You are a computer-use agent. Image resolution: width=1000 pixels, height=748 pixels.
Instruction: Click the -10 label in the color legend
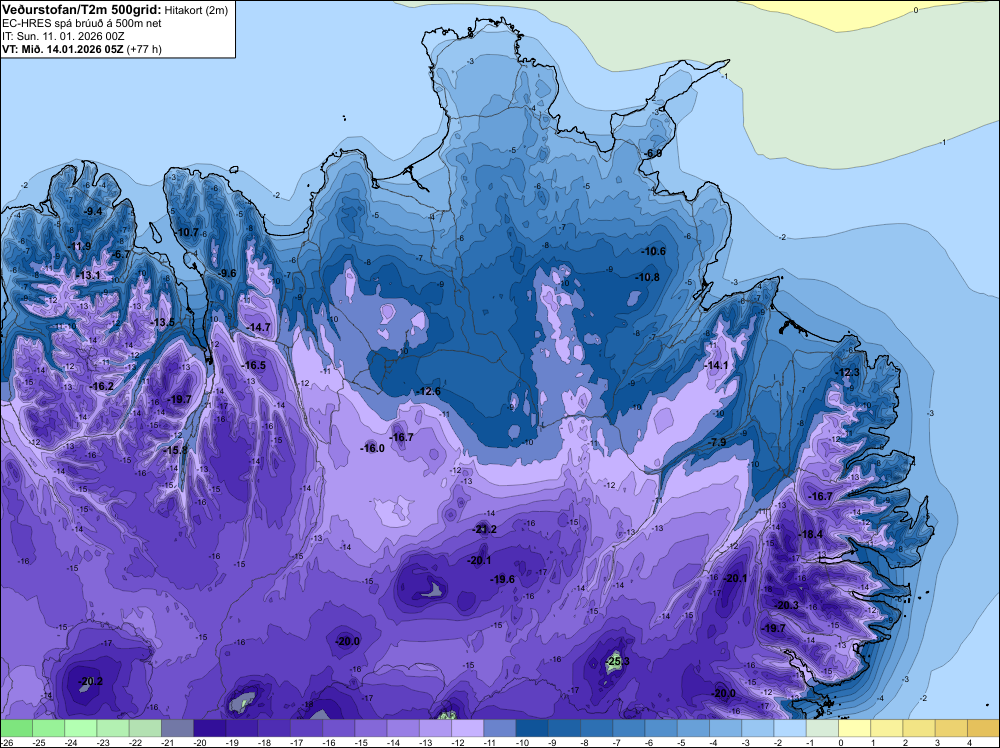[x=523, y=743]
